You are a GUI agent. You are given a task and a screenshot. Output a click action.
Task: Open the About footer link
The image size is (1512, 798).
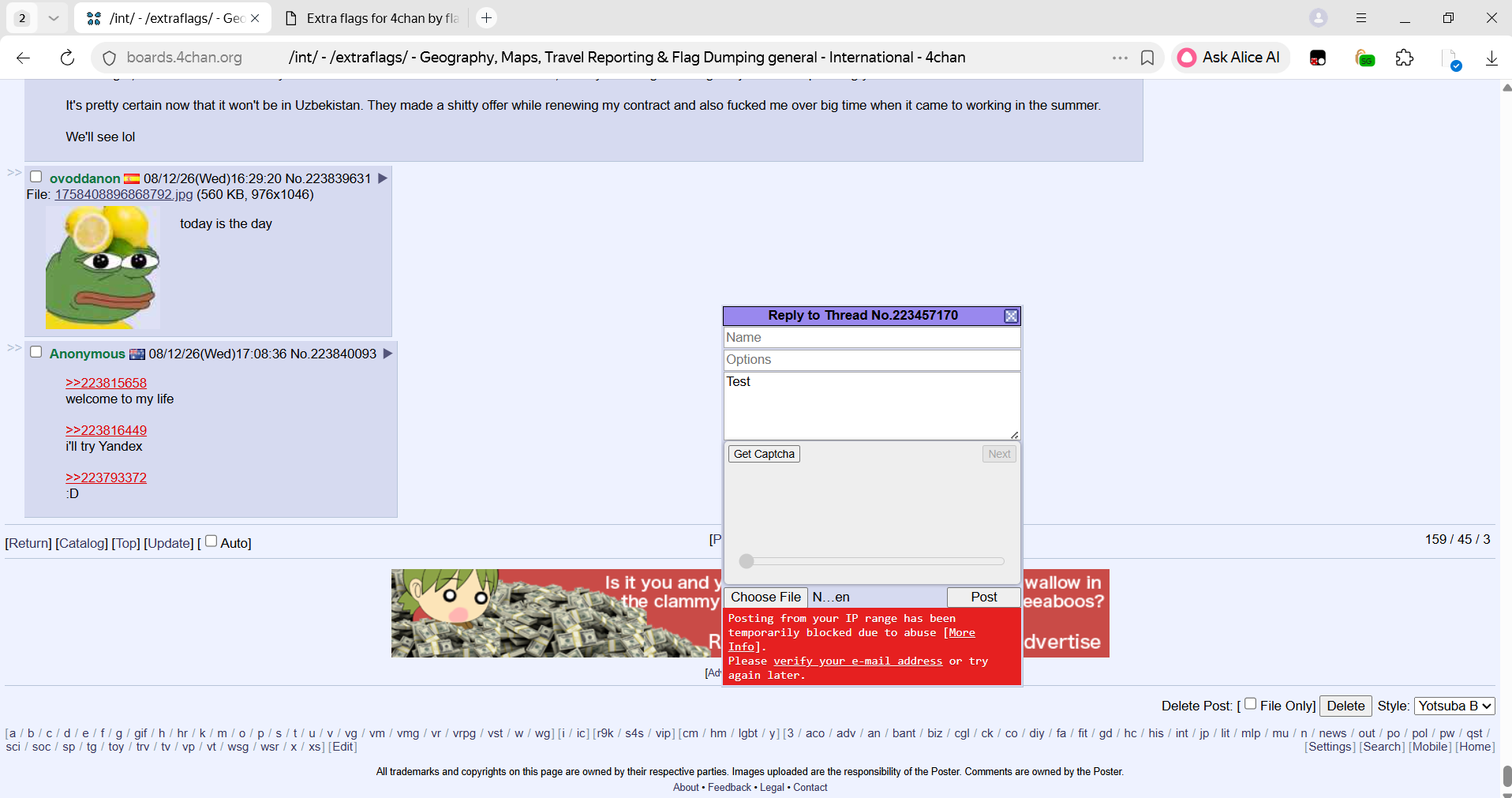pos(686,788)
